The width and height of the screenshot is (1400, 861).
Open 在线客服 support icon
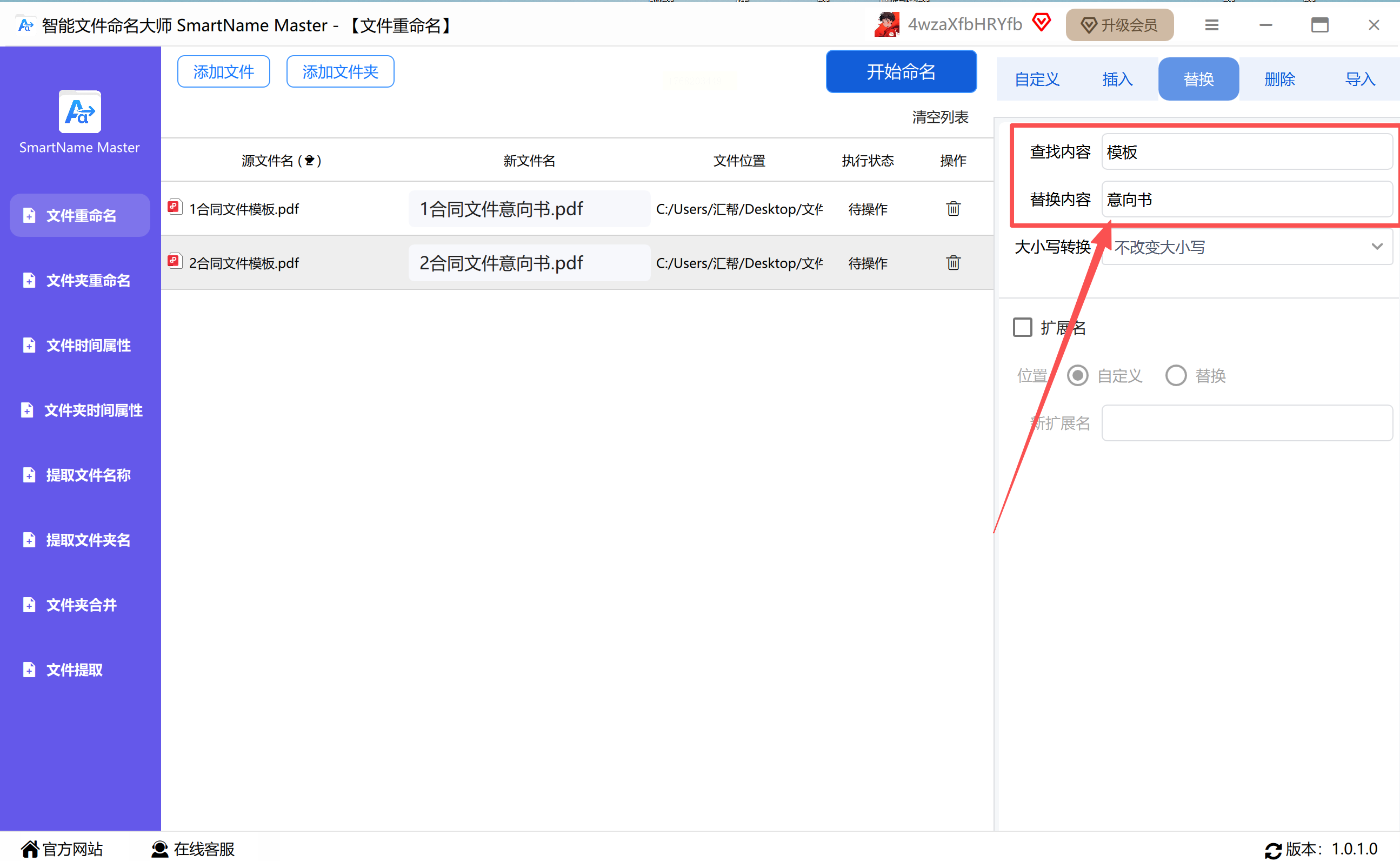[x=160, y=849]
